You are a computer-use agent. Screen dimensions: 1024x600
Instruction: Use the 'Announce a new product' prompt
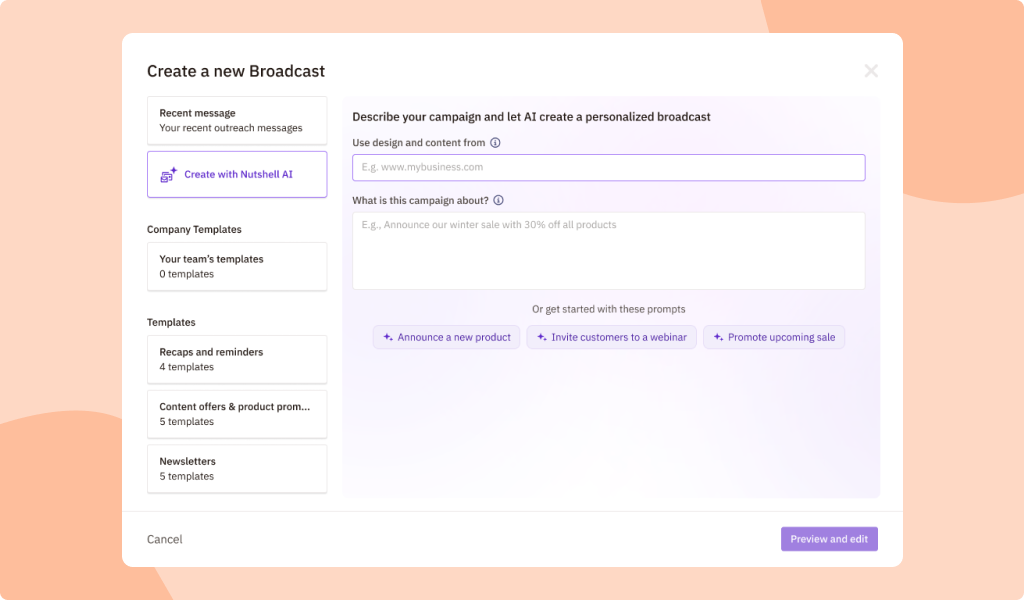point(447,338)
